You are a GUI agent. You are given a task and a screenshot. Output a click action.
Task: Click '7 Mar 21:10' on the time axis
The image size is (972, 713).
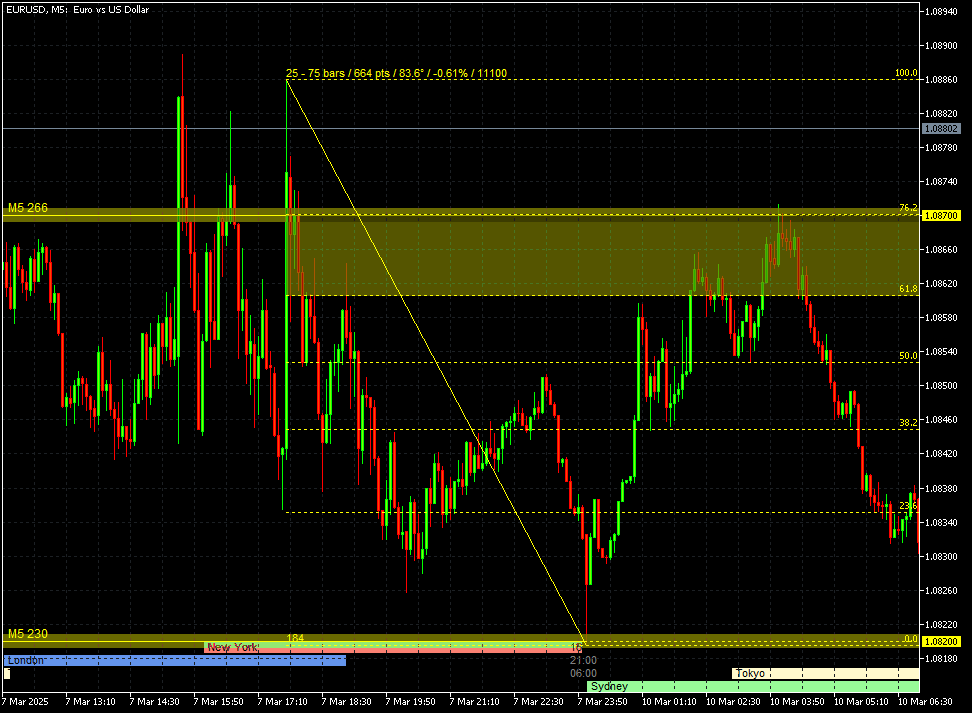click(x=475, y=702)
